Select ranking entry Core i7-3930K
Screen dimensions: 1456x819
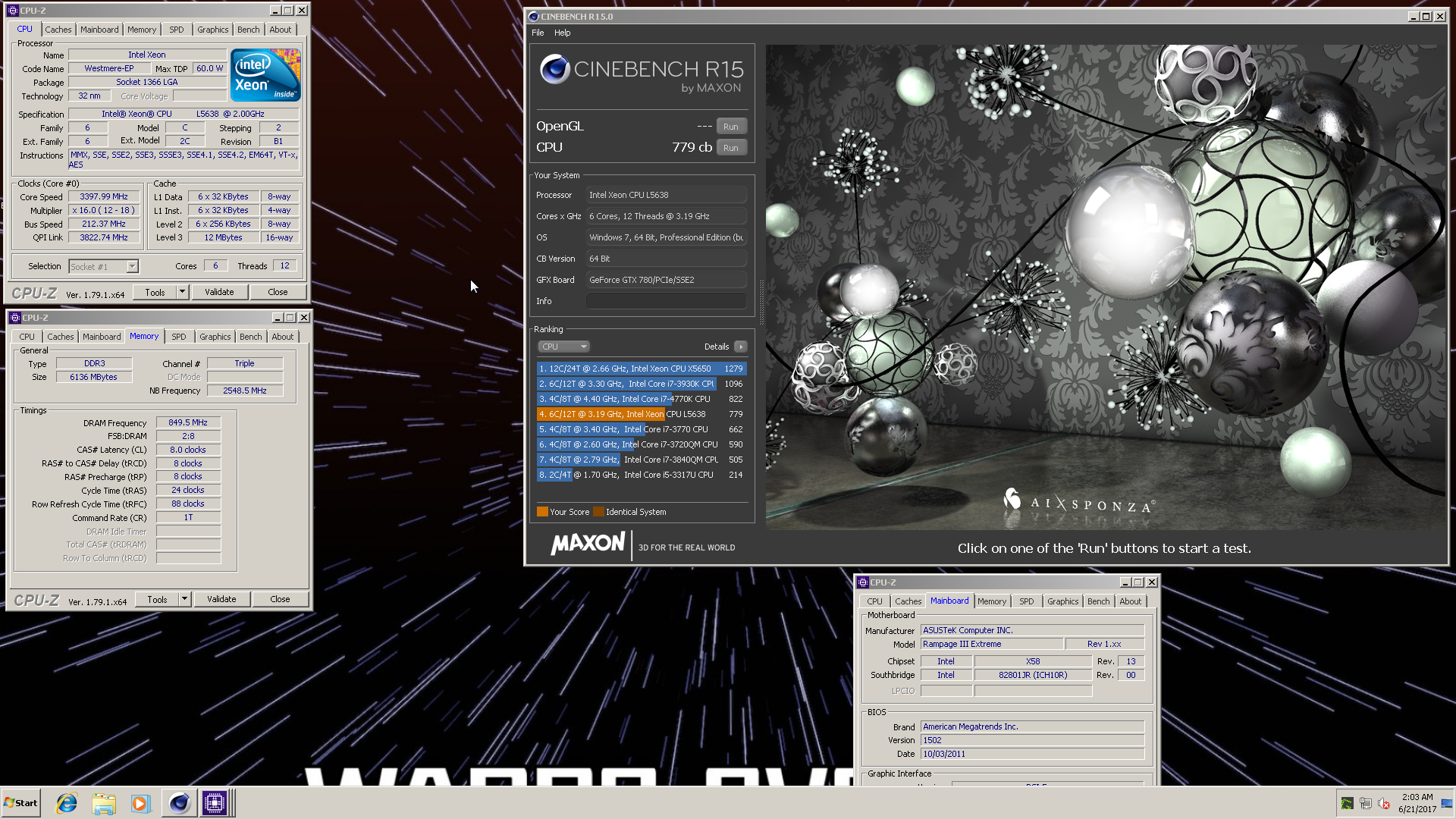click(x=642, y=384)
